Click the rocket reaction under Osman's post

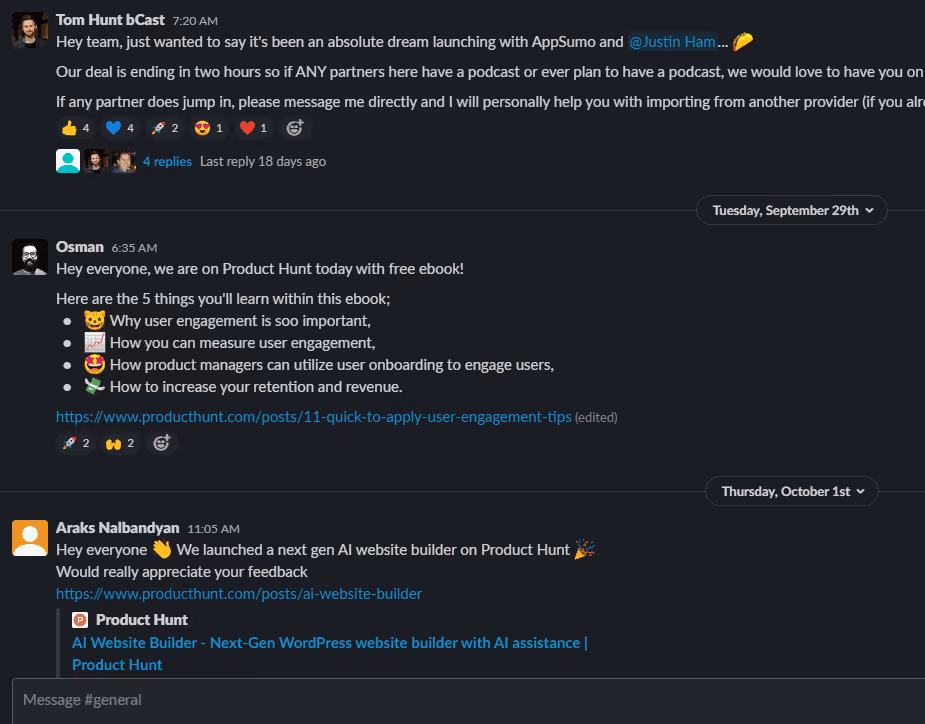coord(76,443)
